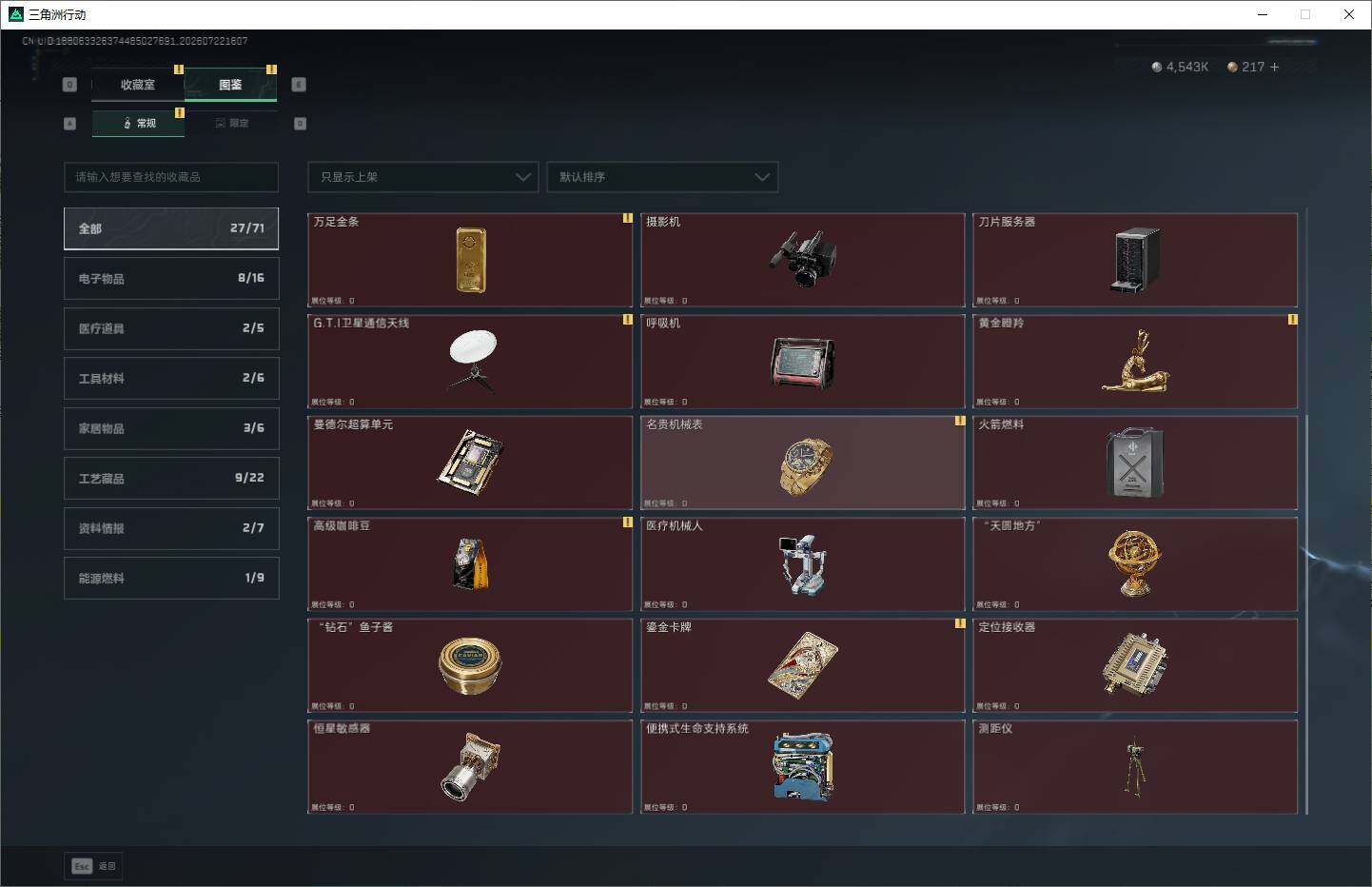Select the 图鉴 tab
The width and height of the screenshot is (1372, 887).
click(x=230, y=85)
